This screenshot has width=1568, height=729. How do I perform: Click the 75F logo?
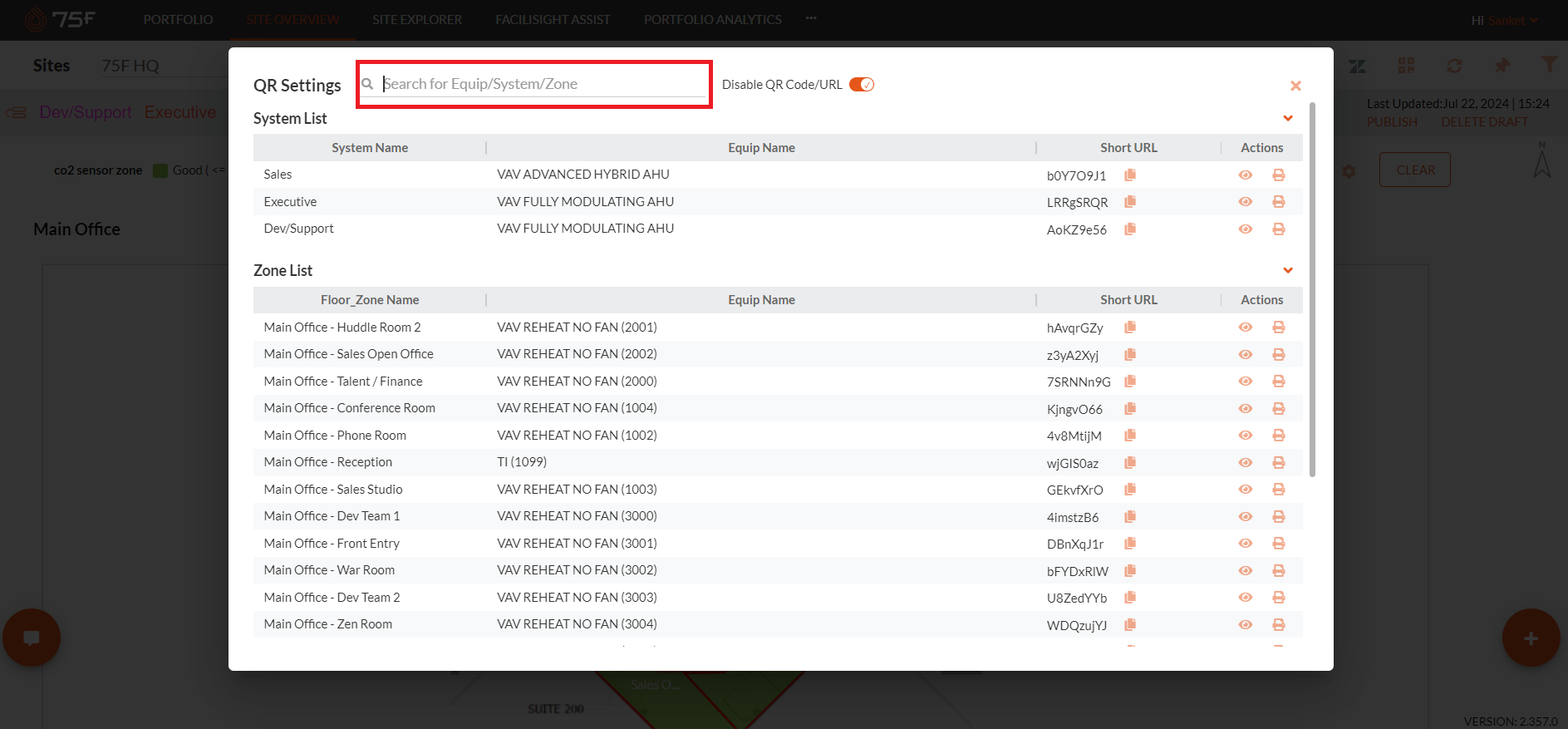(x=60, y=19)
